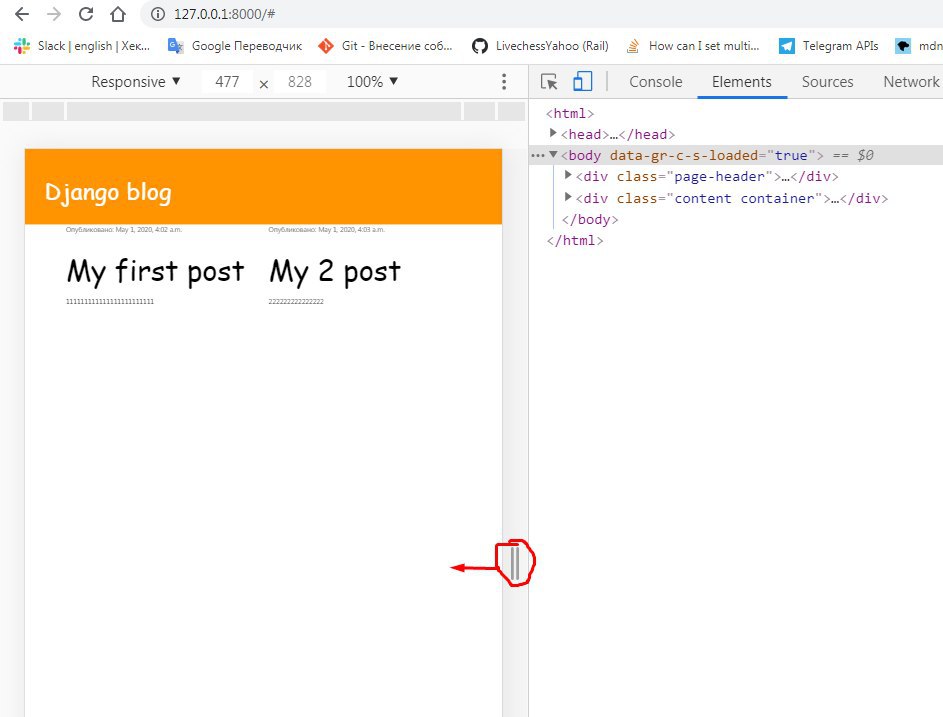The height and width of the screenshot is (717, 943).
Task: Click the Django blog header title
Action: click(108, 192)
